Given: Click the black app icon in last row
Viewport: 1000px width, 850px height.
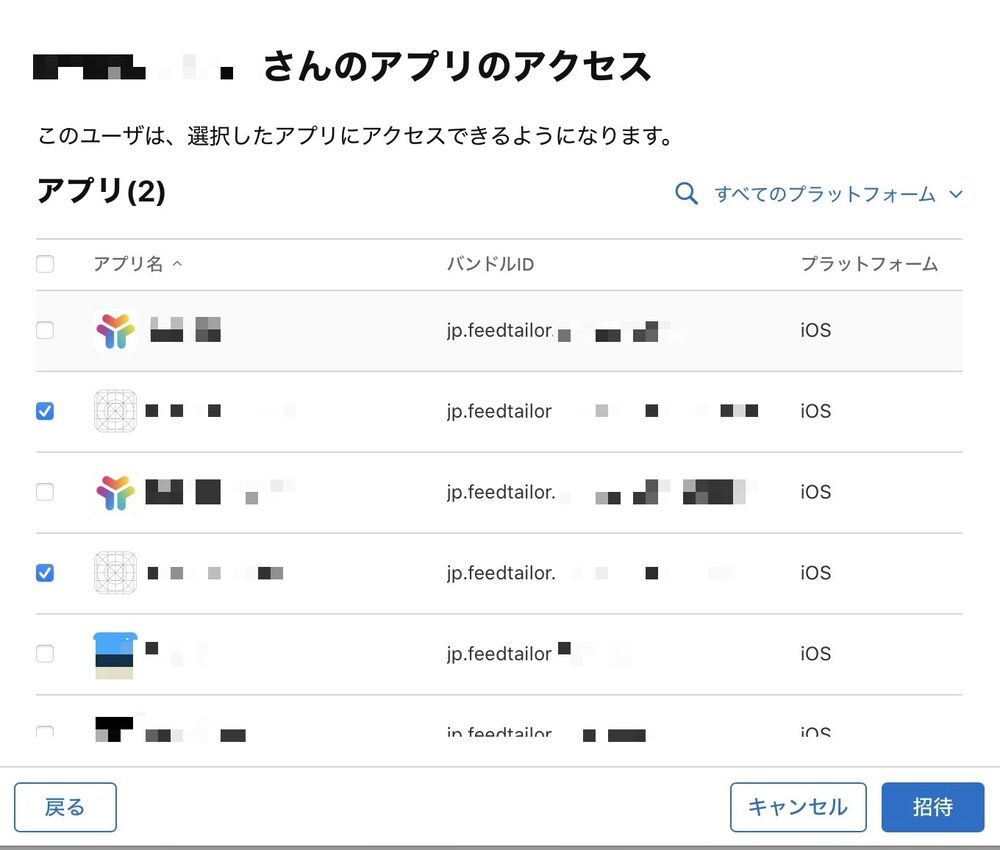Looking at the screenshot, I should (114, 728).
